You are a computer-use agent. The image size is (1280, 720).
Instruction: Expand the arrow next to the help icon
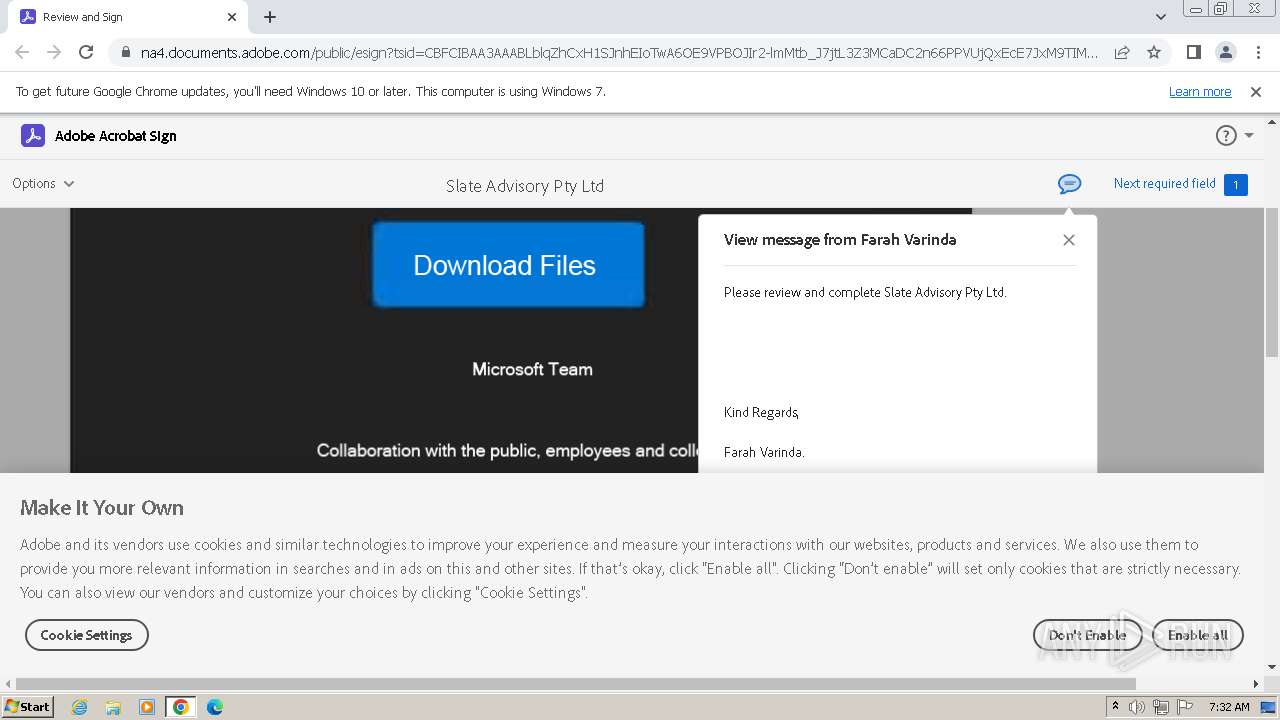[1249, 136]
